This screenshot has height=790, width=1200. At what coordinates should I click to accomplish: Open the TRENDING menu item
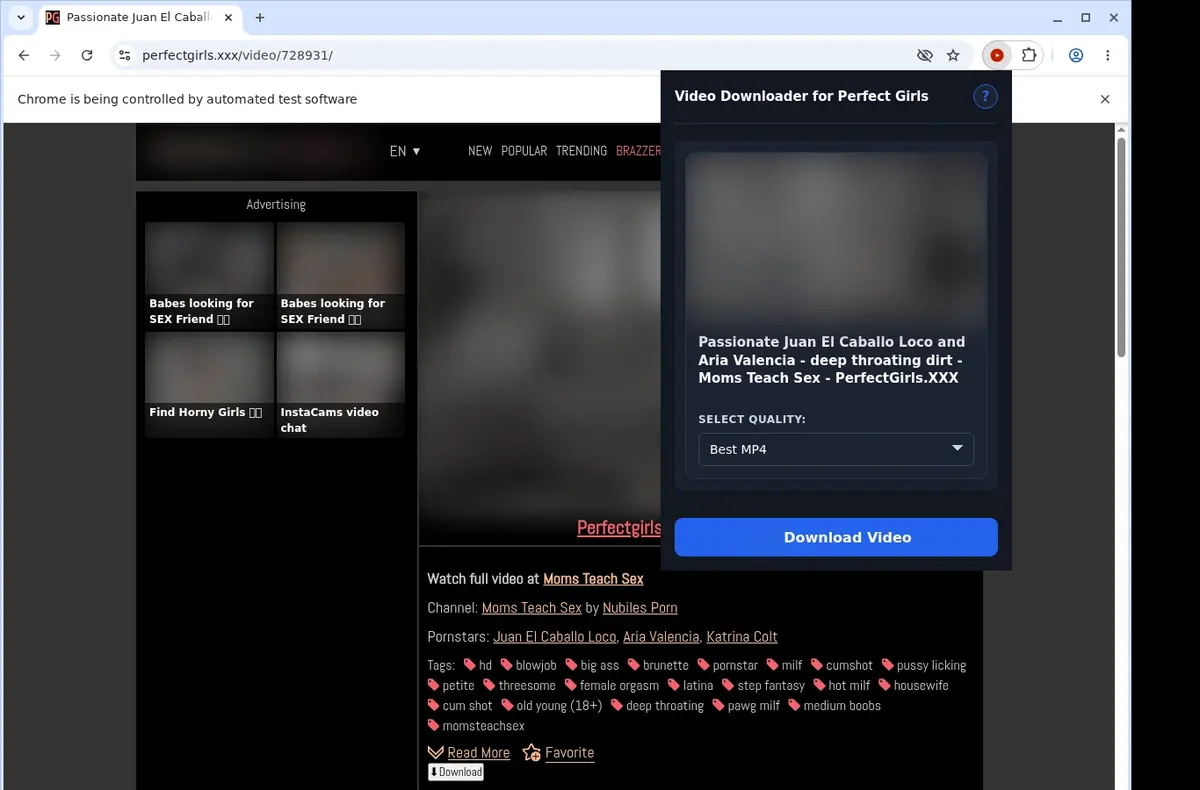coord(581,151)
